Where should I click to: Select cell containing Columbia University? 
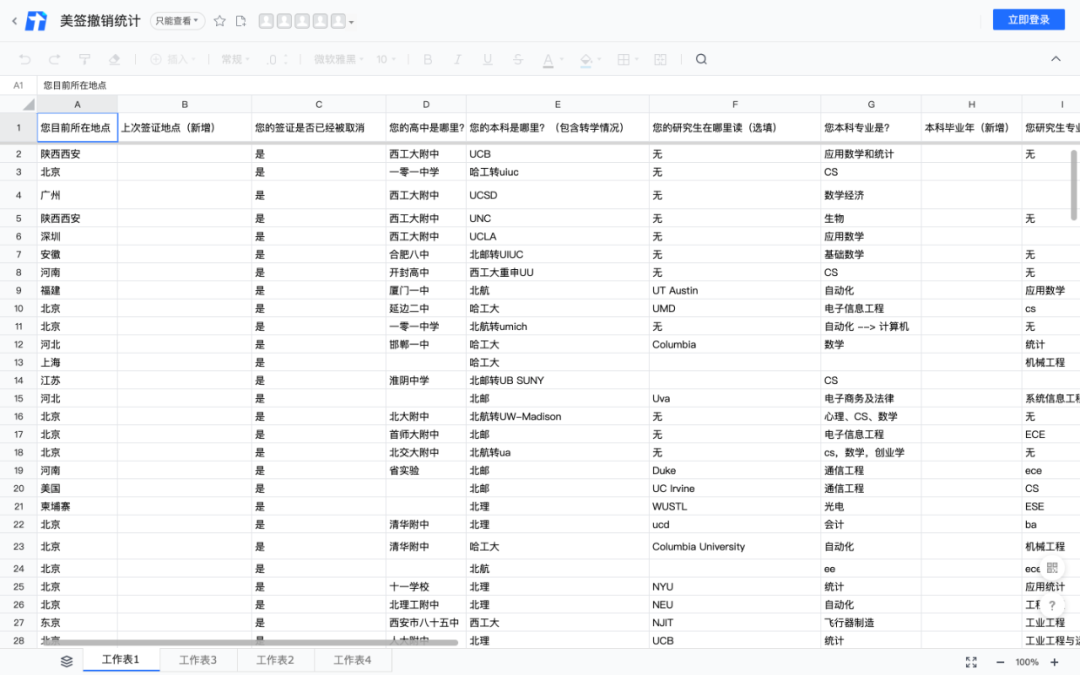click(x=734, y=546)
